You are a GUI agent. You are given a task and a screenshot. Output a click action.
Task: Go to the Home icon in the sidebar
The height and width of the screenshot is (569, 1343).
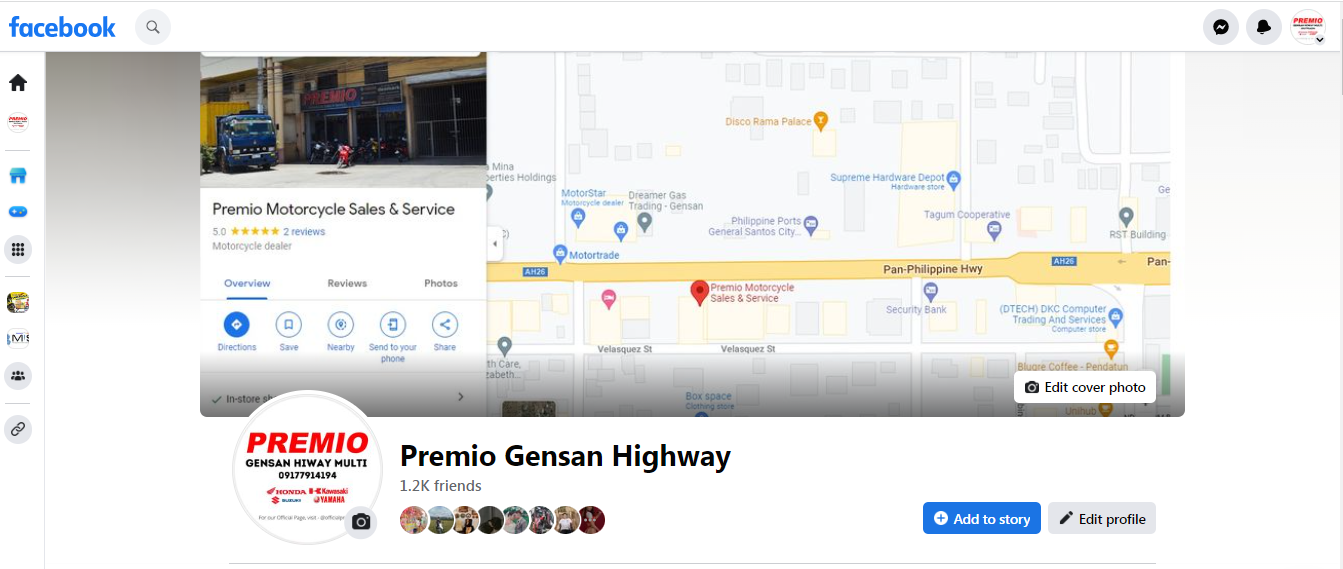pos(18,83)
